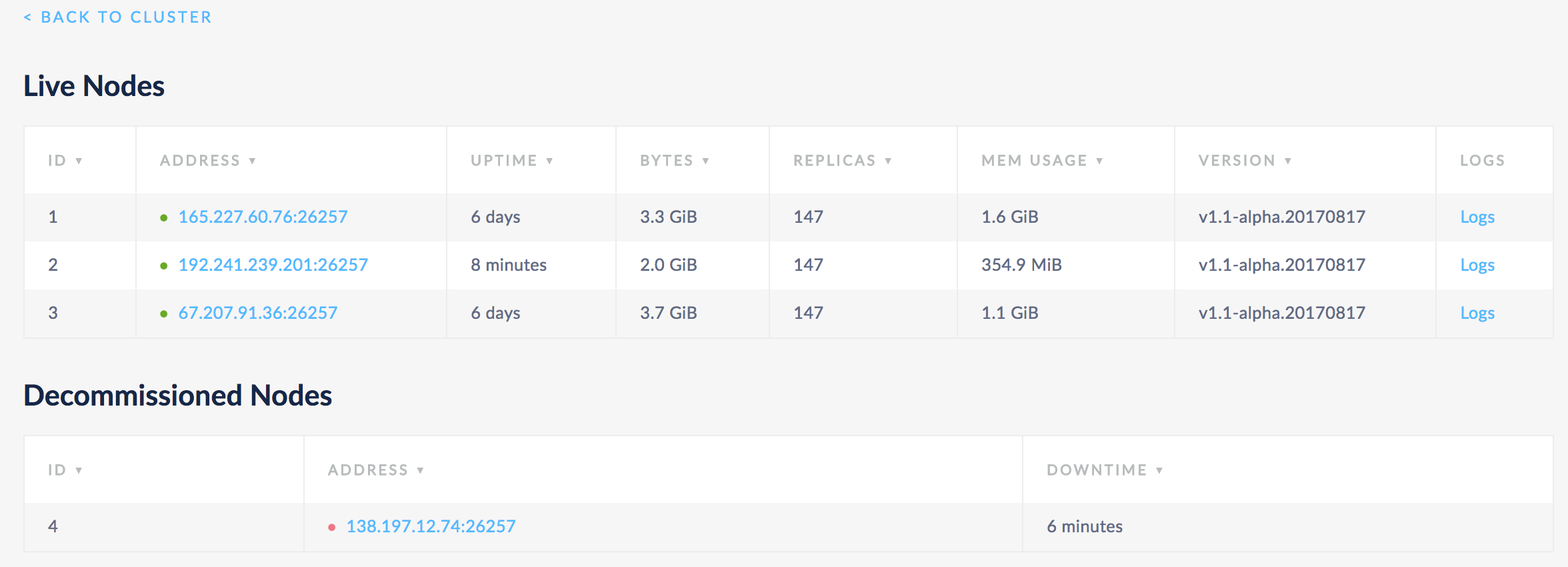Open node address 165.227.60.76:26257
The height and width of the screenshot is (567, 1568).
(x=263, y=217)
